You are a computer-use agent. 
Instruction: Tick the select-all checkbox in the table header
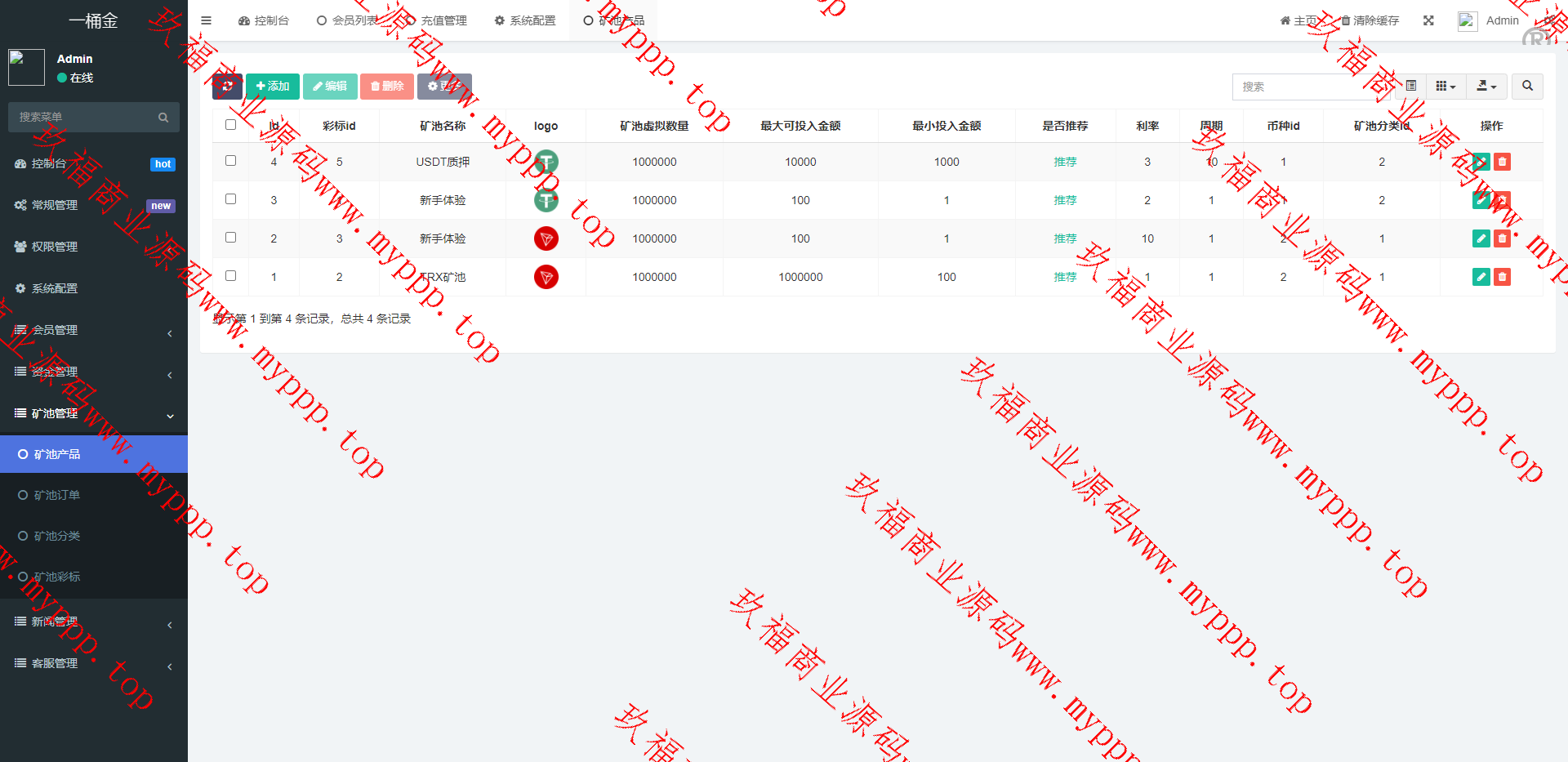(x=230, y=125)
